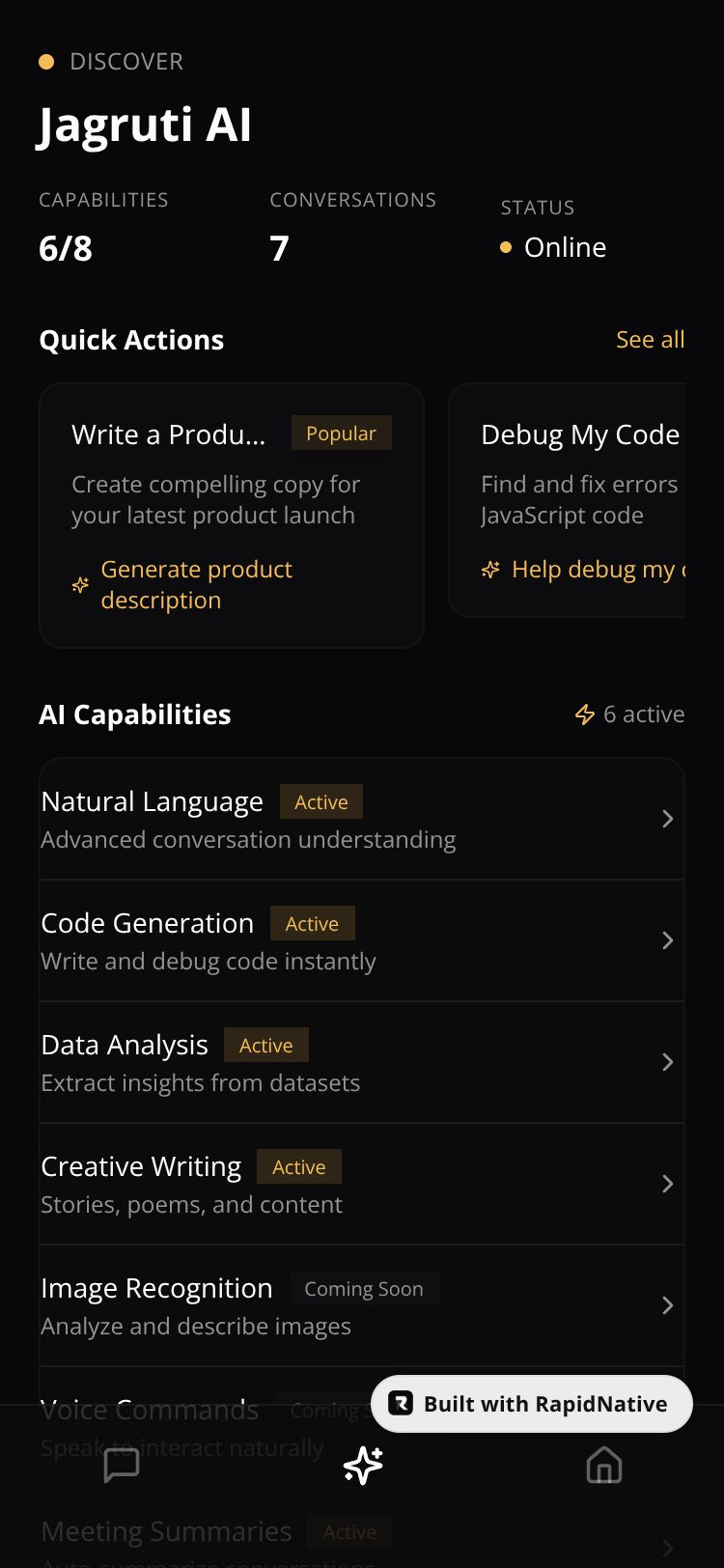The width and height of the screenshot is (724, 1568).
Task: Expand the Code Generation chevron
Action: pos(667,940)
